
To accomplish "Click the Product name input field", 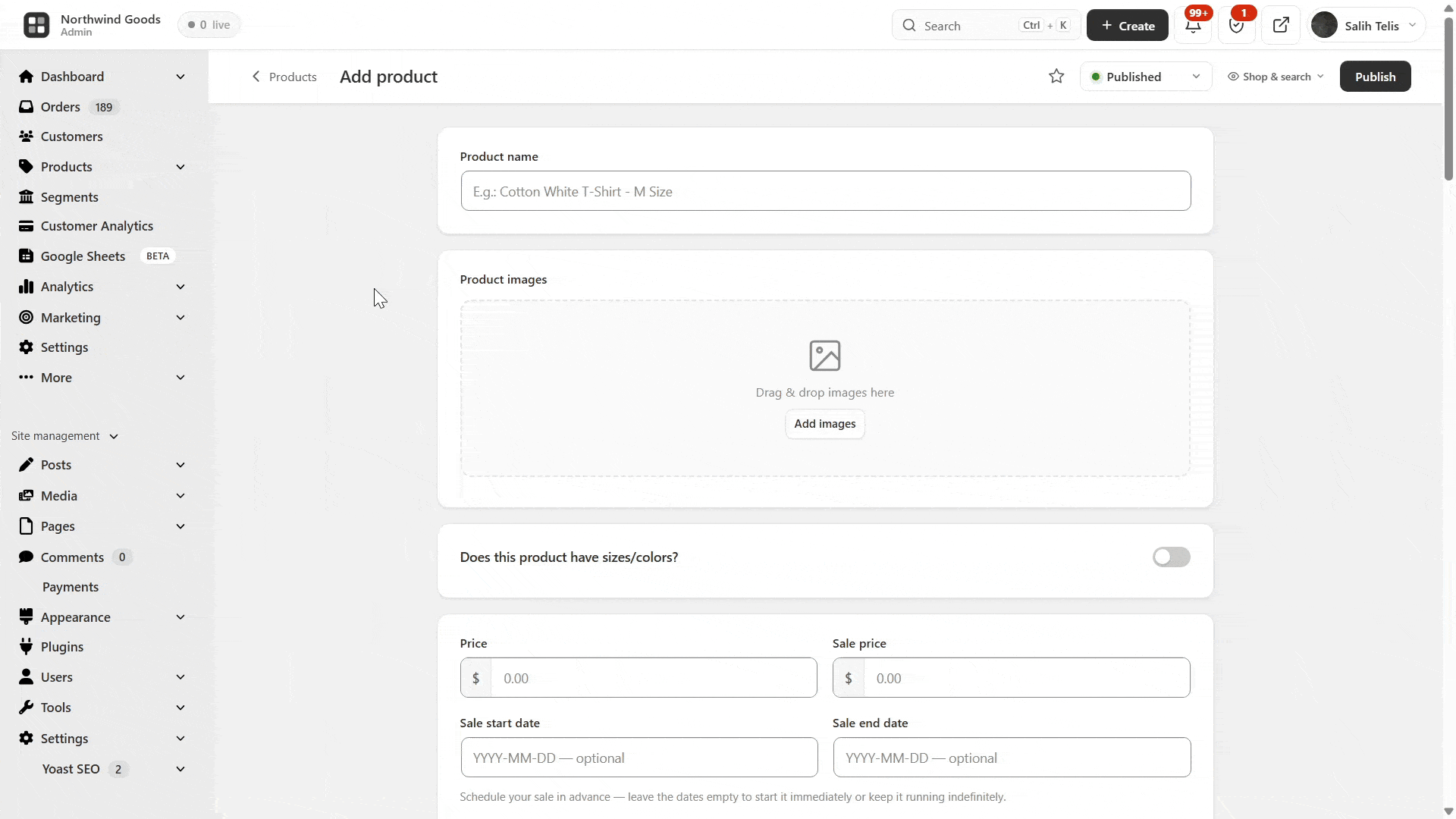I will tap(825, 191).
